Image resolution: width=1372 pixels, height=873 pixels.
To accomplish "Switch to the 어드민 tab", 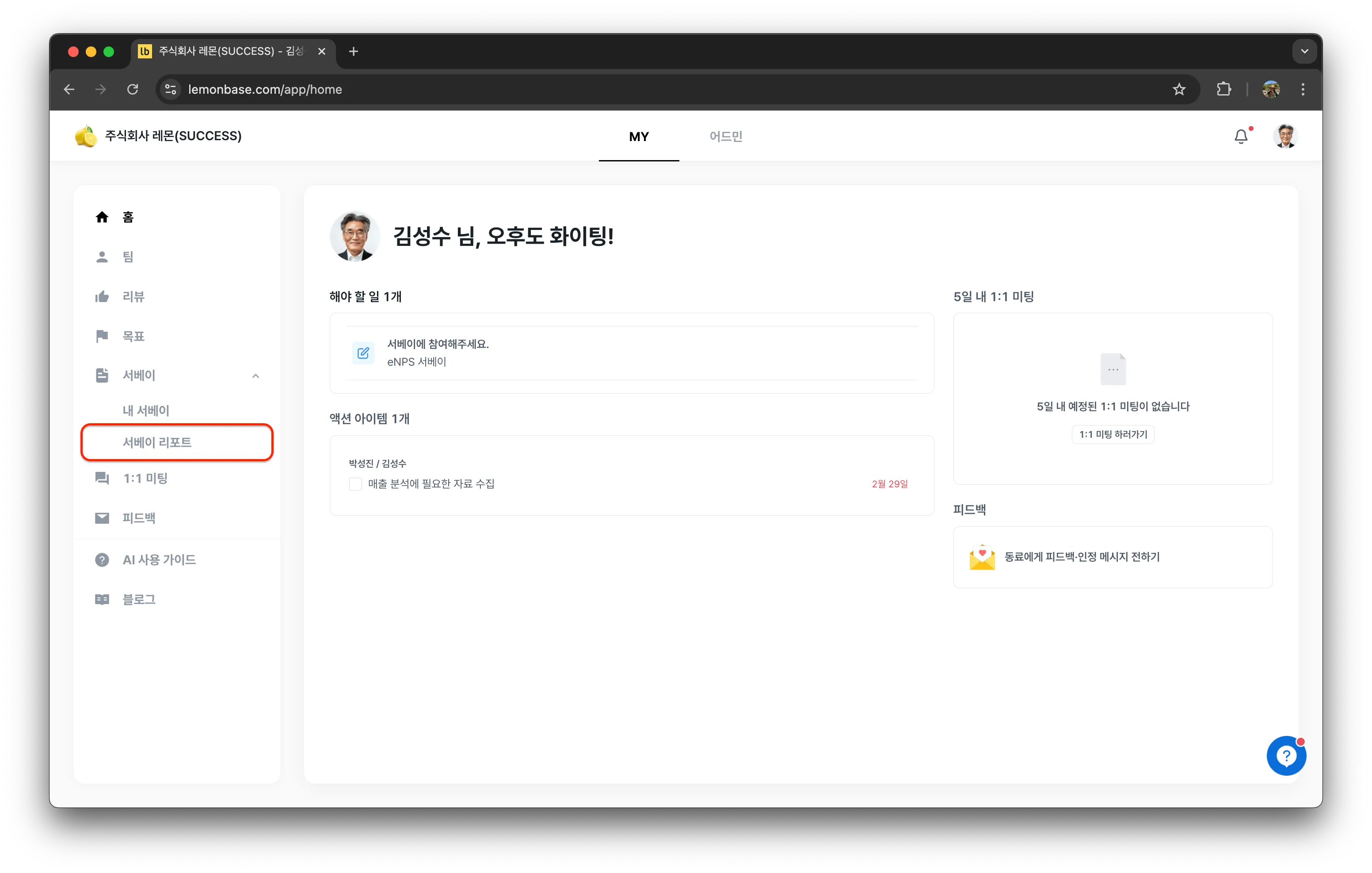I will point(725,136).
